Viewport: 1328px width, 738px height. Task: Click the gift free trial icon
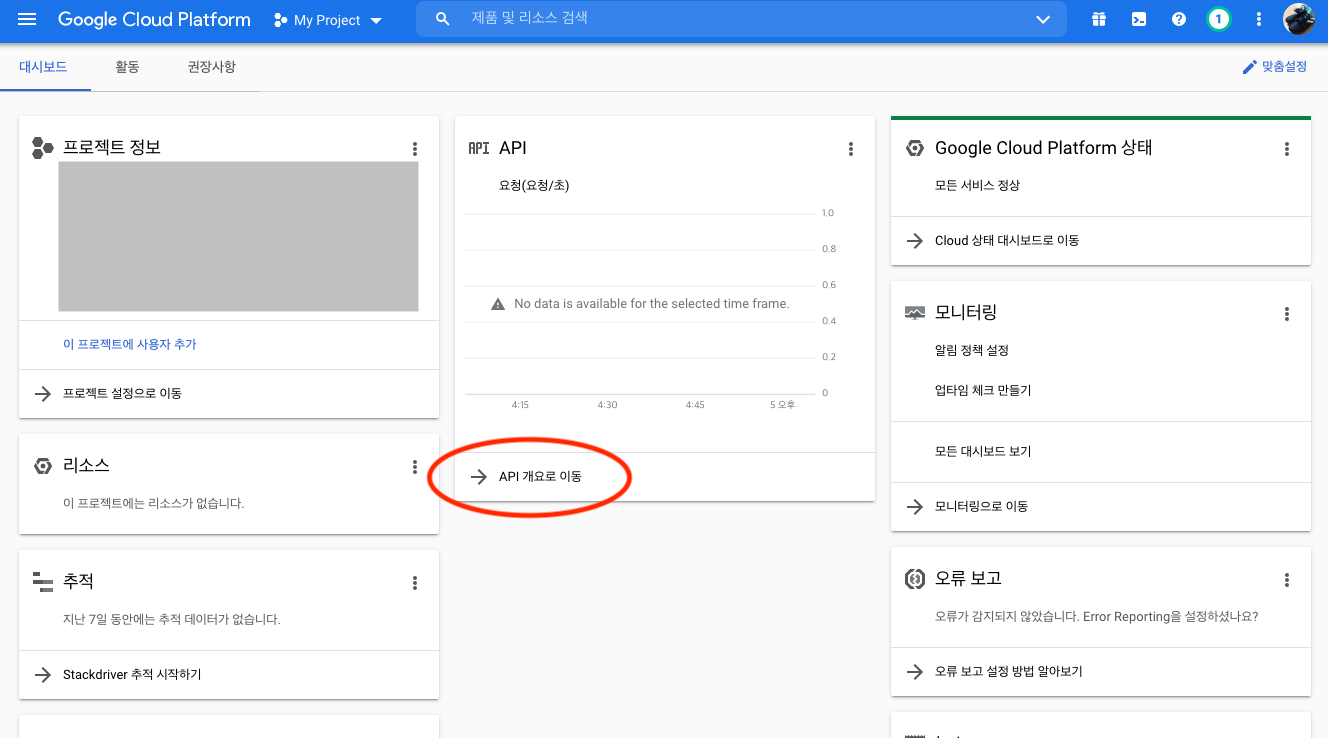pyautogui.click(x=1099, y=19)
